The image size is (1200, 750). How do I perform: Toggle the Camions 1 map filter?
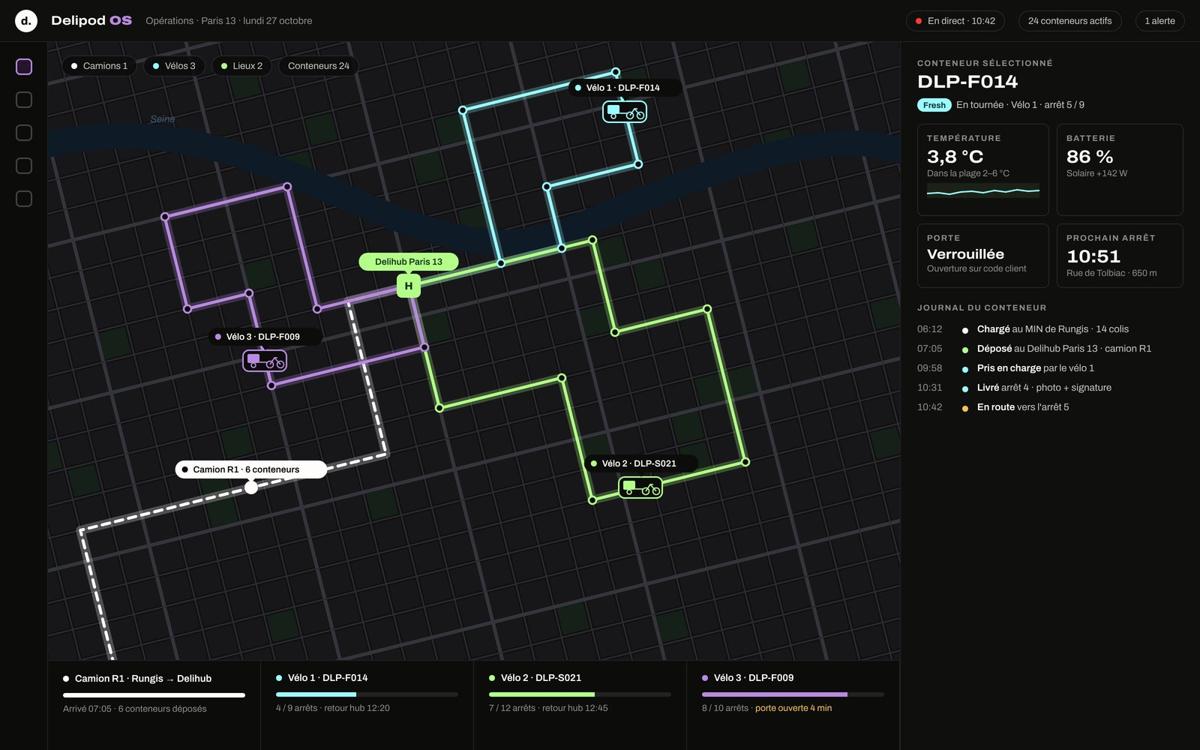click(x=99, y=66)
